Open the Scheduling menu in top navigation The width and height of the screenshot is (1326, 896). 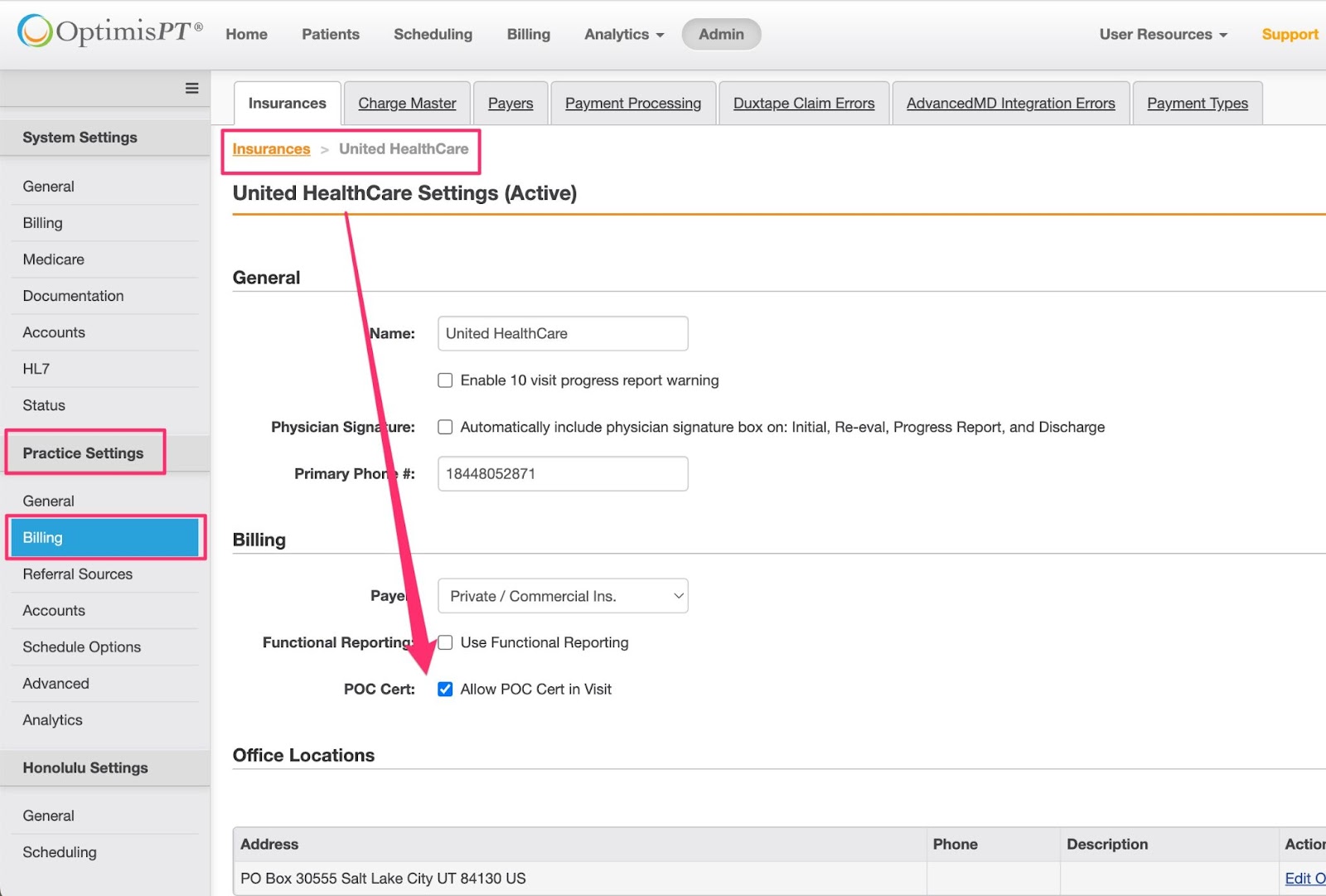pos(433,34)
